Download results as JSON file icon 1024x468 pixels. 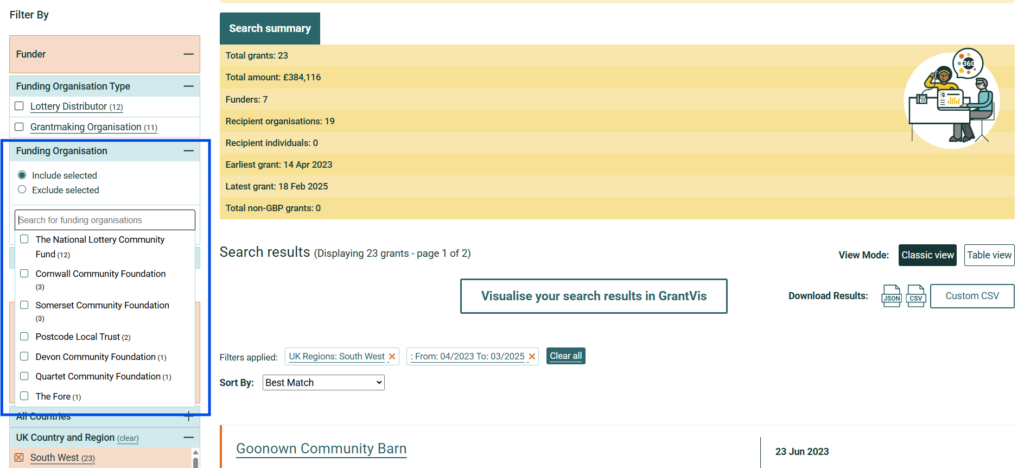pyautogui.click(x=890, y=297)
